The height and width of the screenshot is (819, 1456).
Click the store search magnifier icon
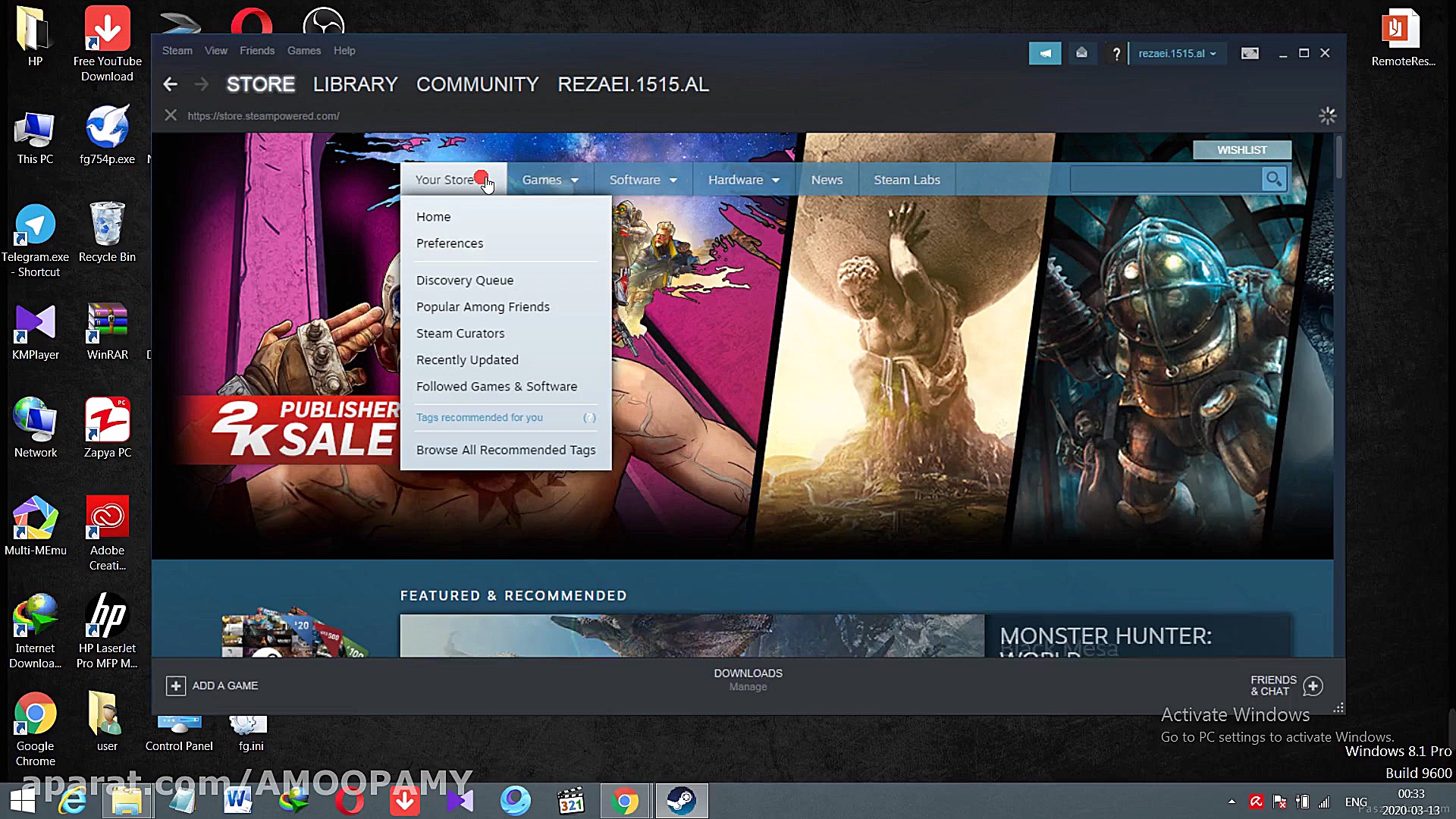click(x=1273, y=179)
